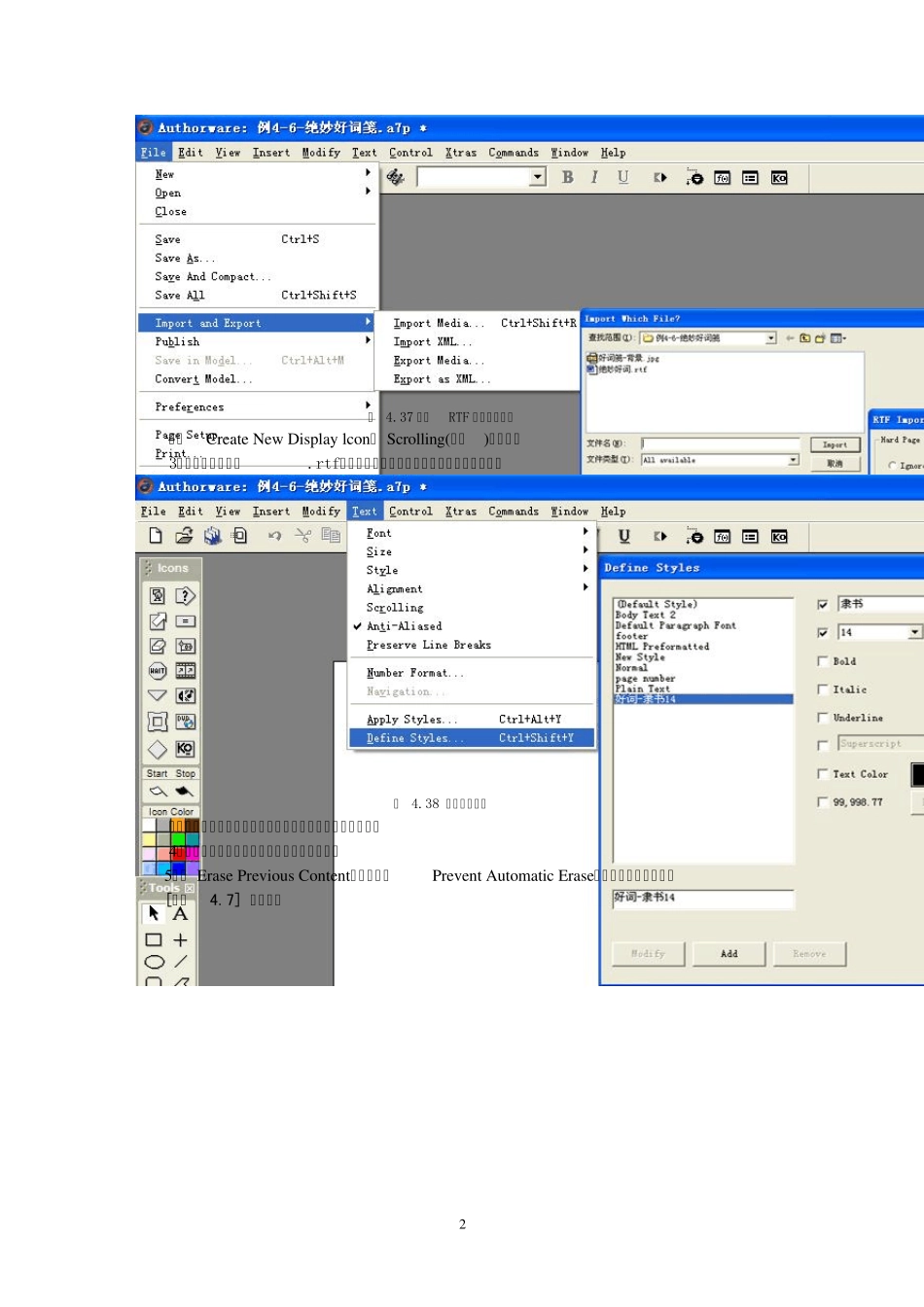The image size is (924, 1307).
Task: Click the Open file toolbar icon
Action: [x=184, y=536]
